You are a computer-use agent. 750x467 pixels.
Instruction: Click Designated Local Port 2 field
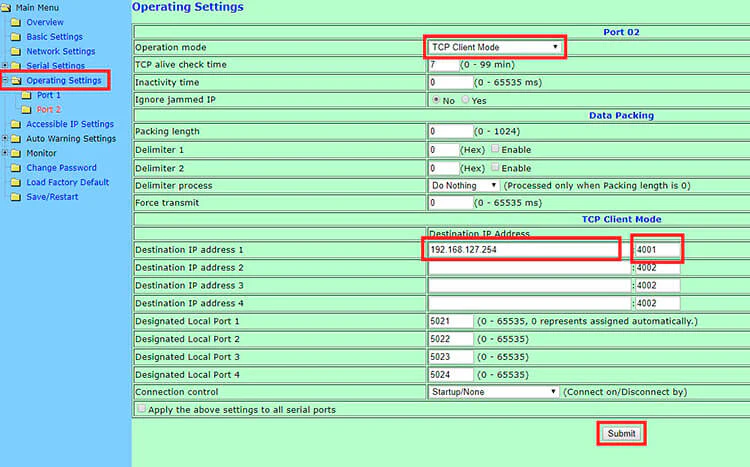point(451,339)
